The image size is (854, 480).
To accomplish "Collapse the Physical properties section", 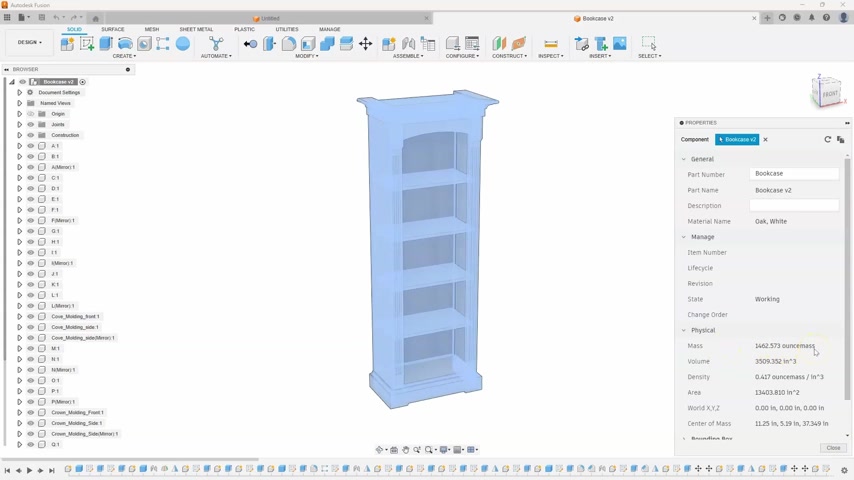I will 684,330.
